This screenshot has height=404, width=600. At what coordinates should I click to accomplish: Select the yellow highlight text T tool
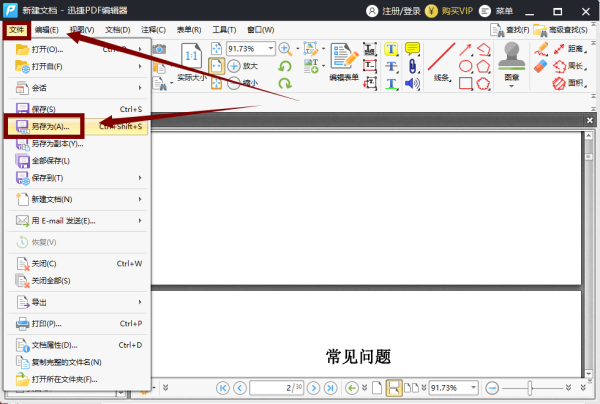coord(391,49)
